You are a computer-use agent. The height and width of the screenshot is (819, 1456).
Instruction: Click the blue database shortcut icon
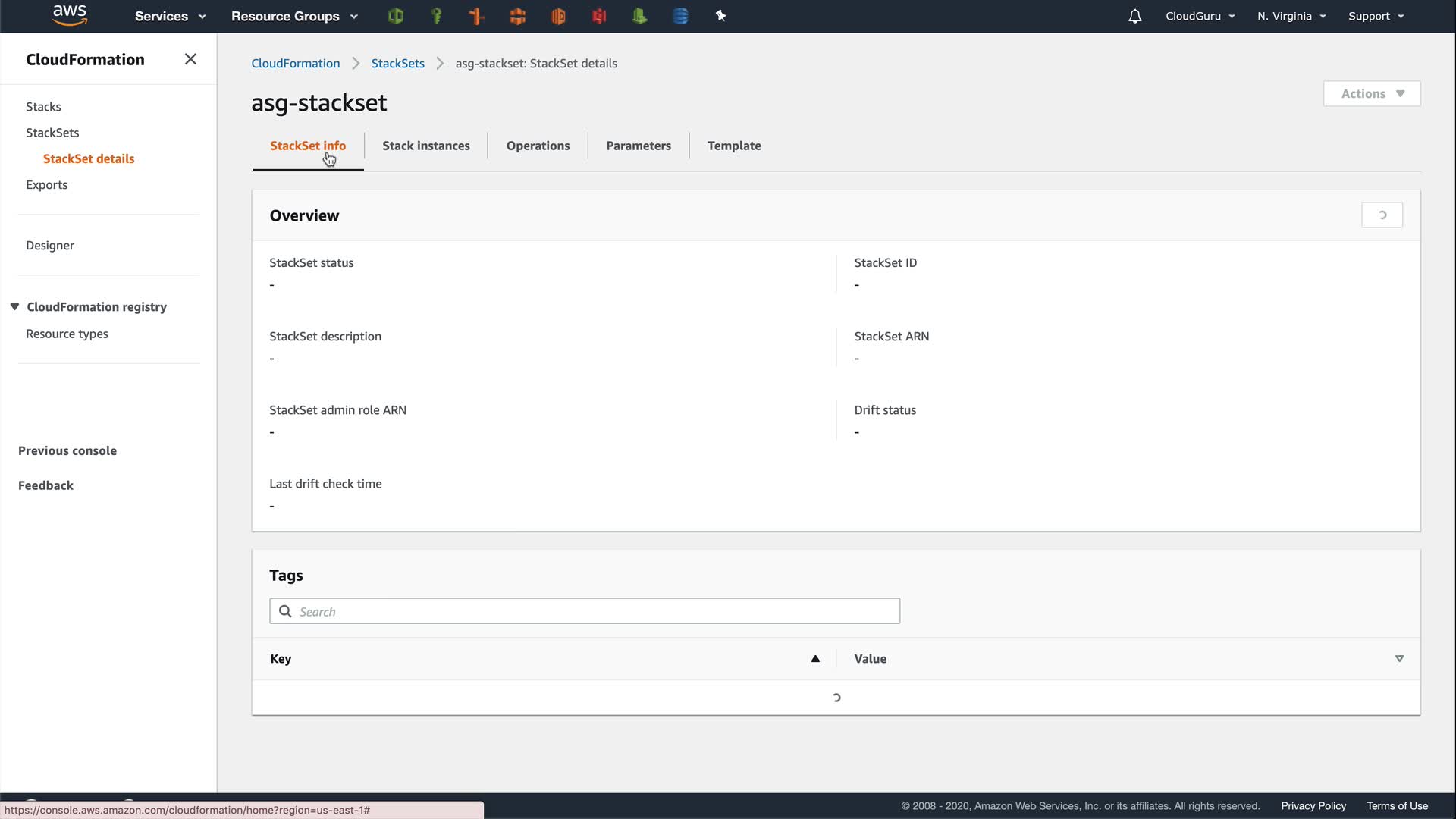coord(680,16)
